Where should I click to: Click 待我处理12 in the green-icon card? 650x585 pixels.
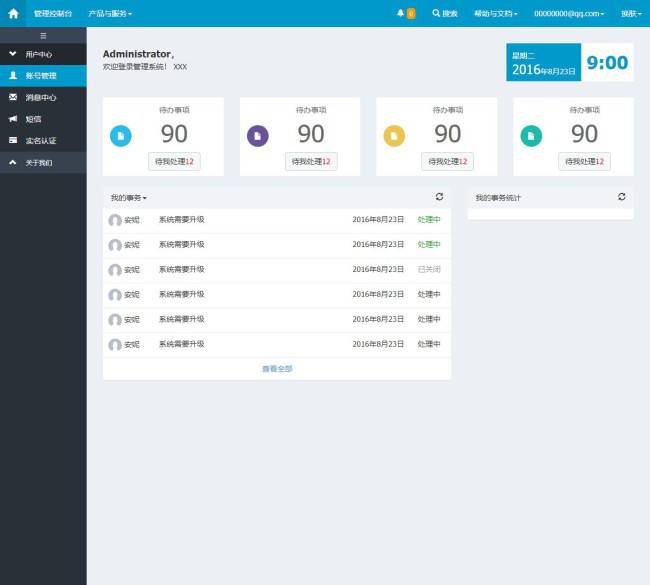585,161
